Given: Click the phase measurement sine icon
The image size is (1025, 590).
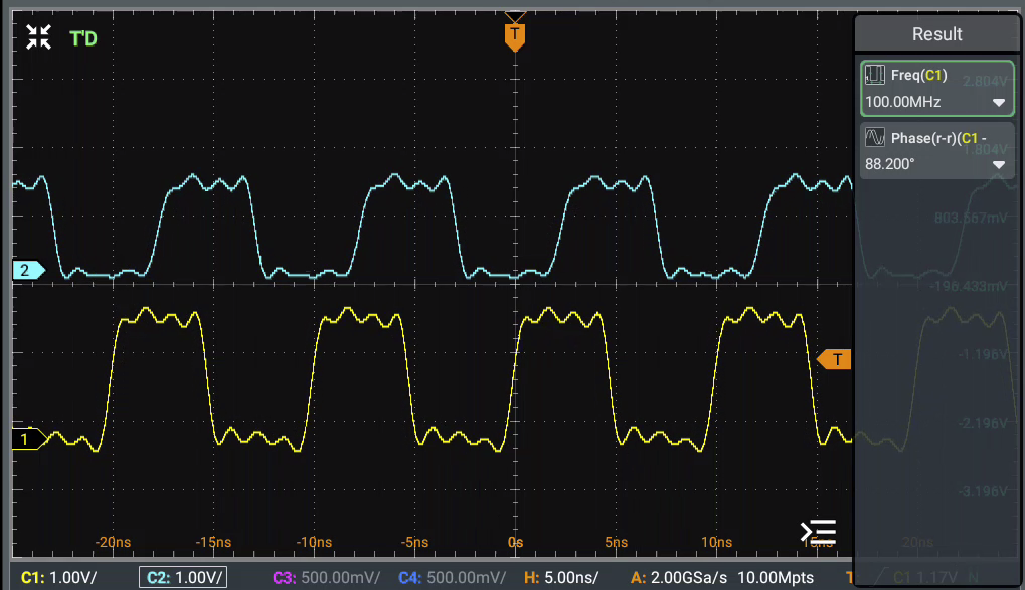Looking at the screenshot, I should click(x=875, y=138).
